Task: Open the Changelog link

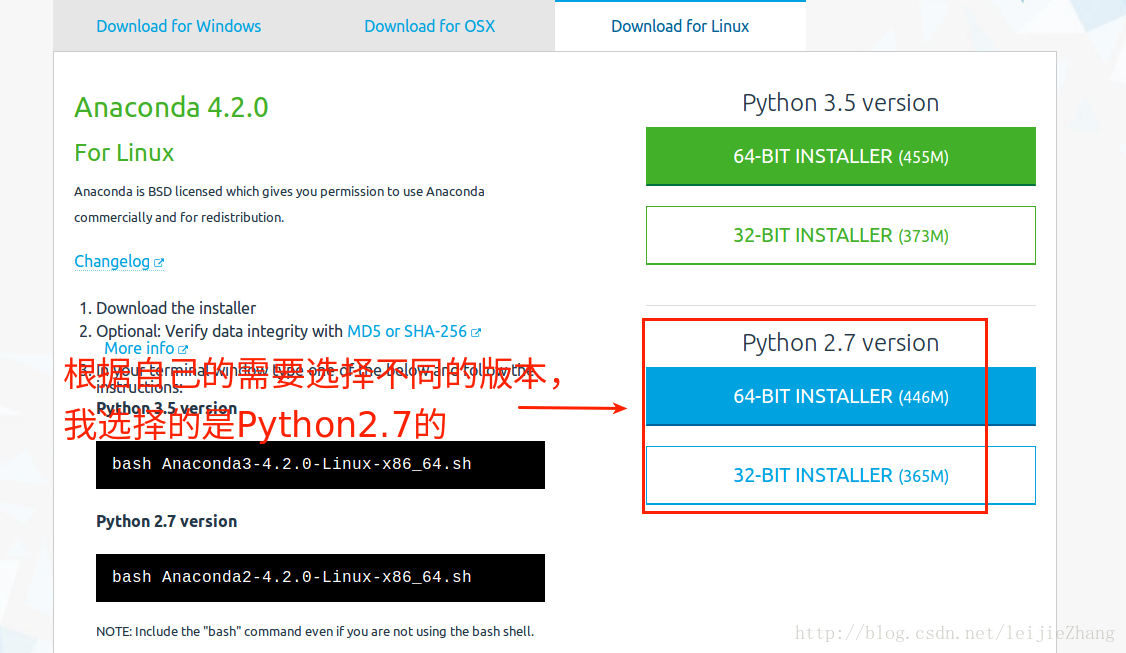Action: pyautogui.click(x=112, y=261)
